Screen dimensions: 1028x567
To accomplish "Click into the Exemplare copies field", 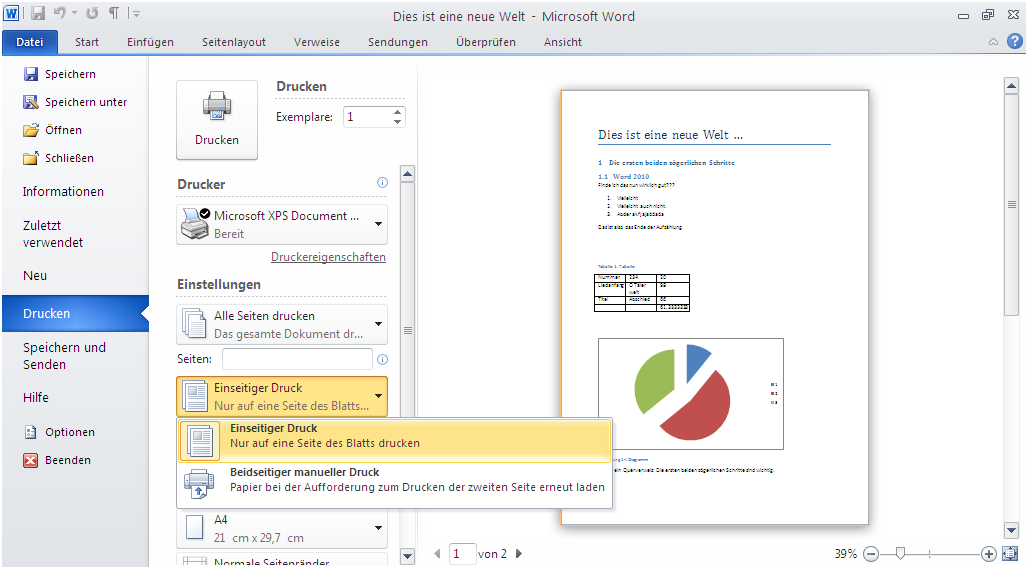I will [x=366, y=117].
